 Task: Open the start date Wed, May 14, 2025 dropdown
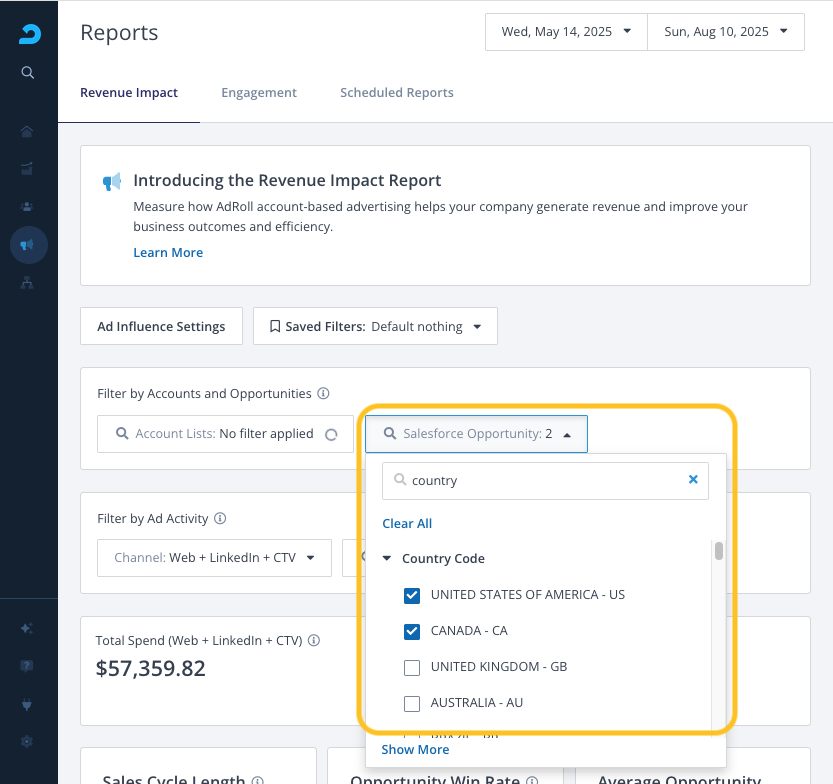click(566, 32)
